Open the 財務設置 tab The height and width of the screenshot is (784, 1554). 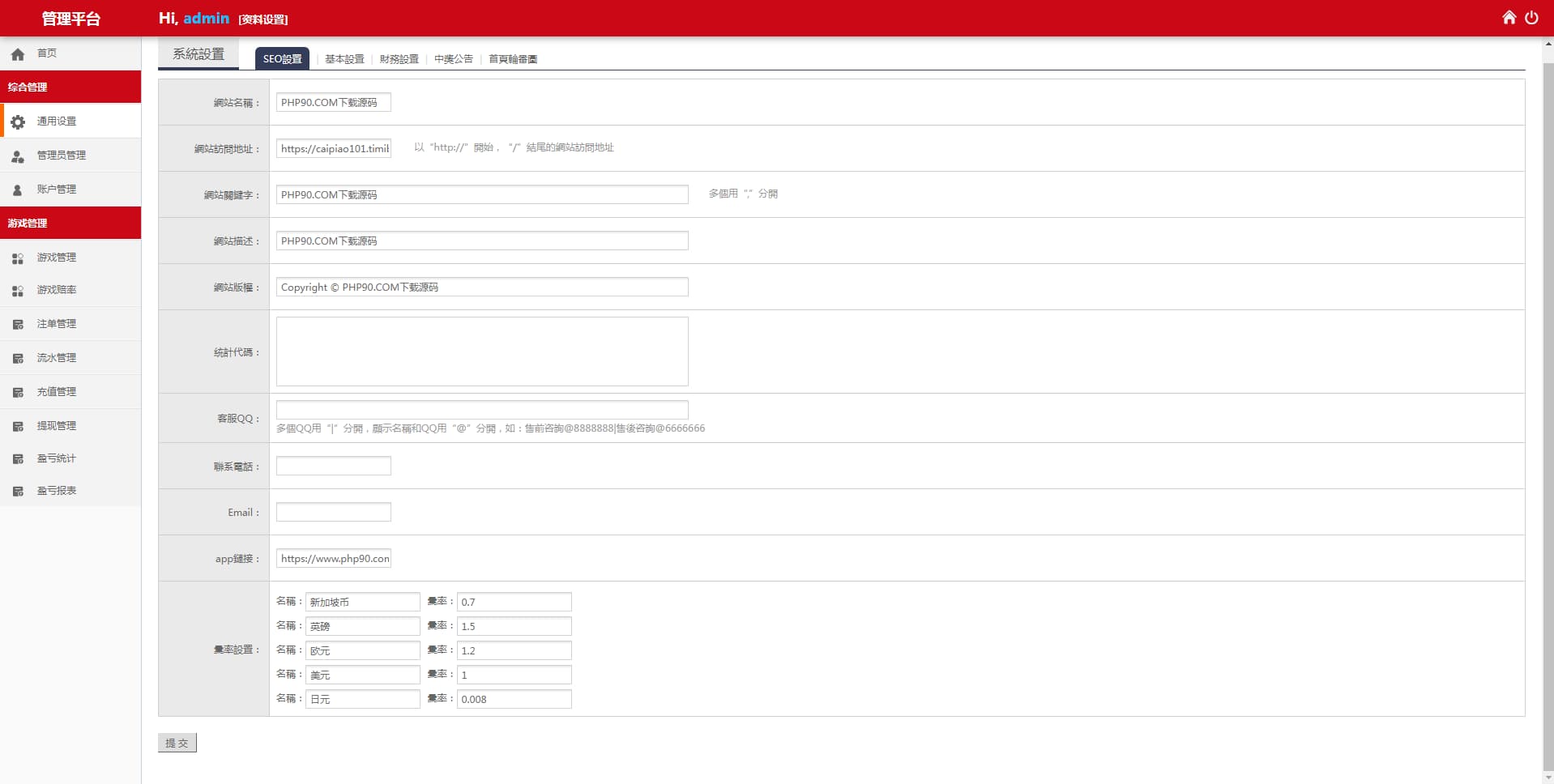[399, 59]
